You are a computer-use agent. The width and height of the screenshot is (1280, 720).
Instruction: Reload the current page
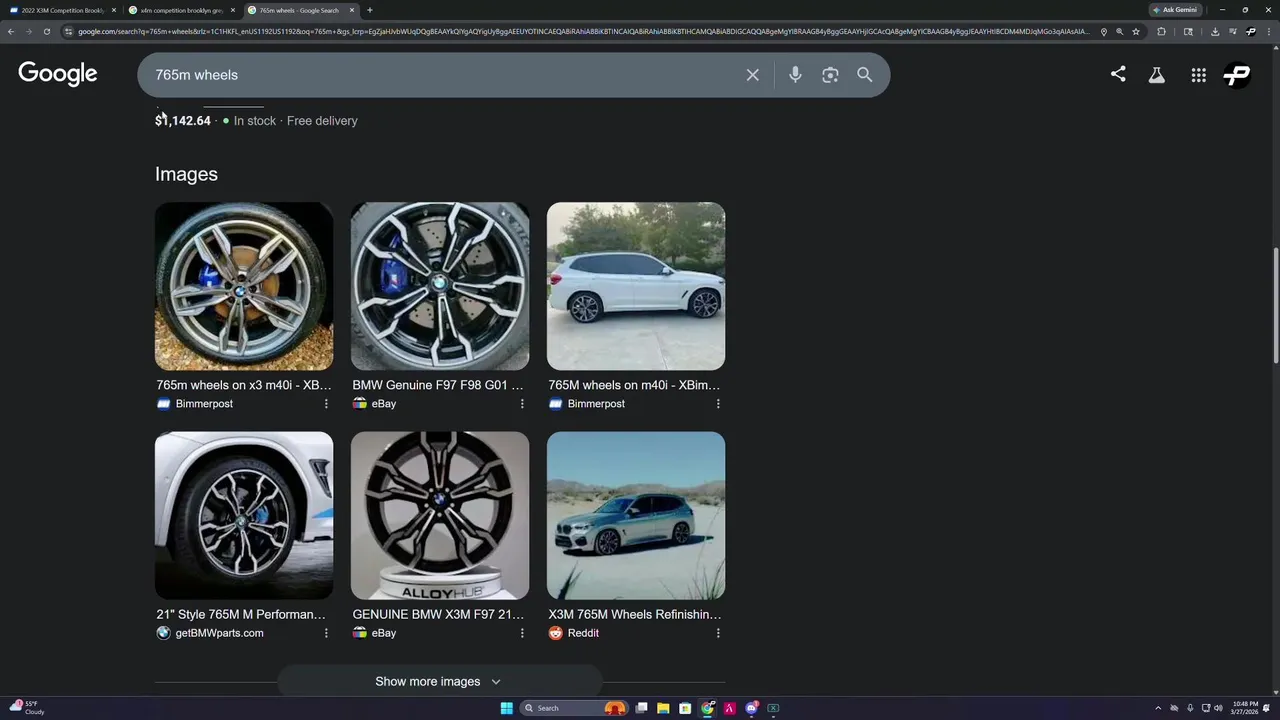coord(46,31)
